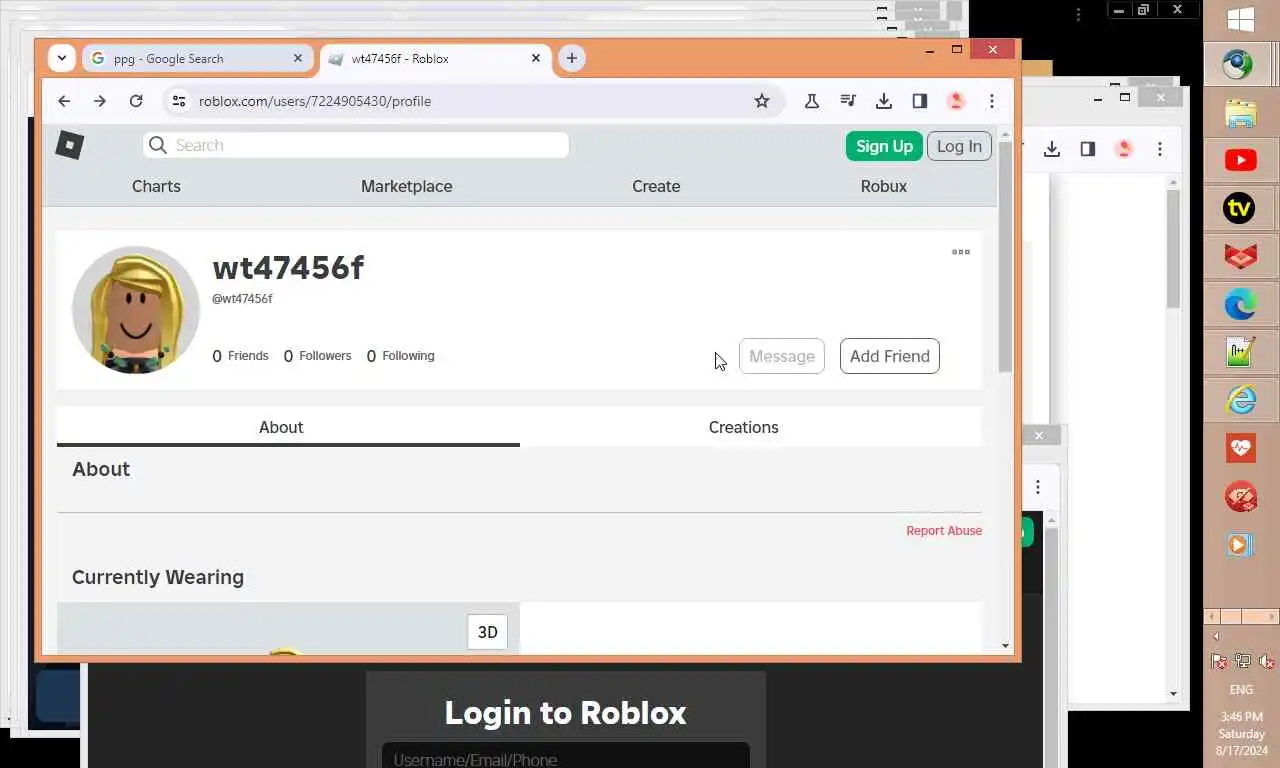Open the Chrome profile avatar
The height and width of the screenshot is (768, 1280).
pyautogui.click(x=956, y=101)
